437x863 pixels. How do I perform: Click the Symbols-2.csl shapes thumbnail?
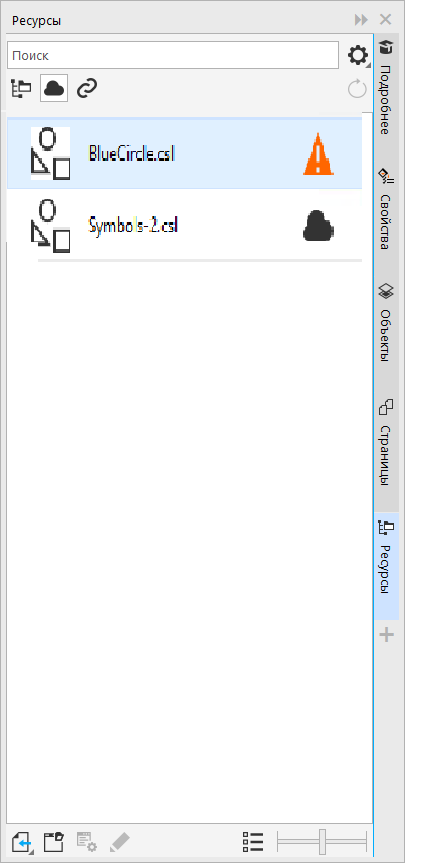tap(51, 226)
